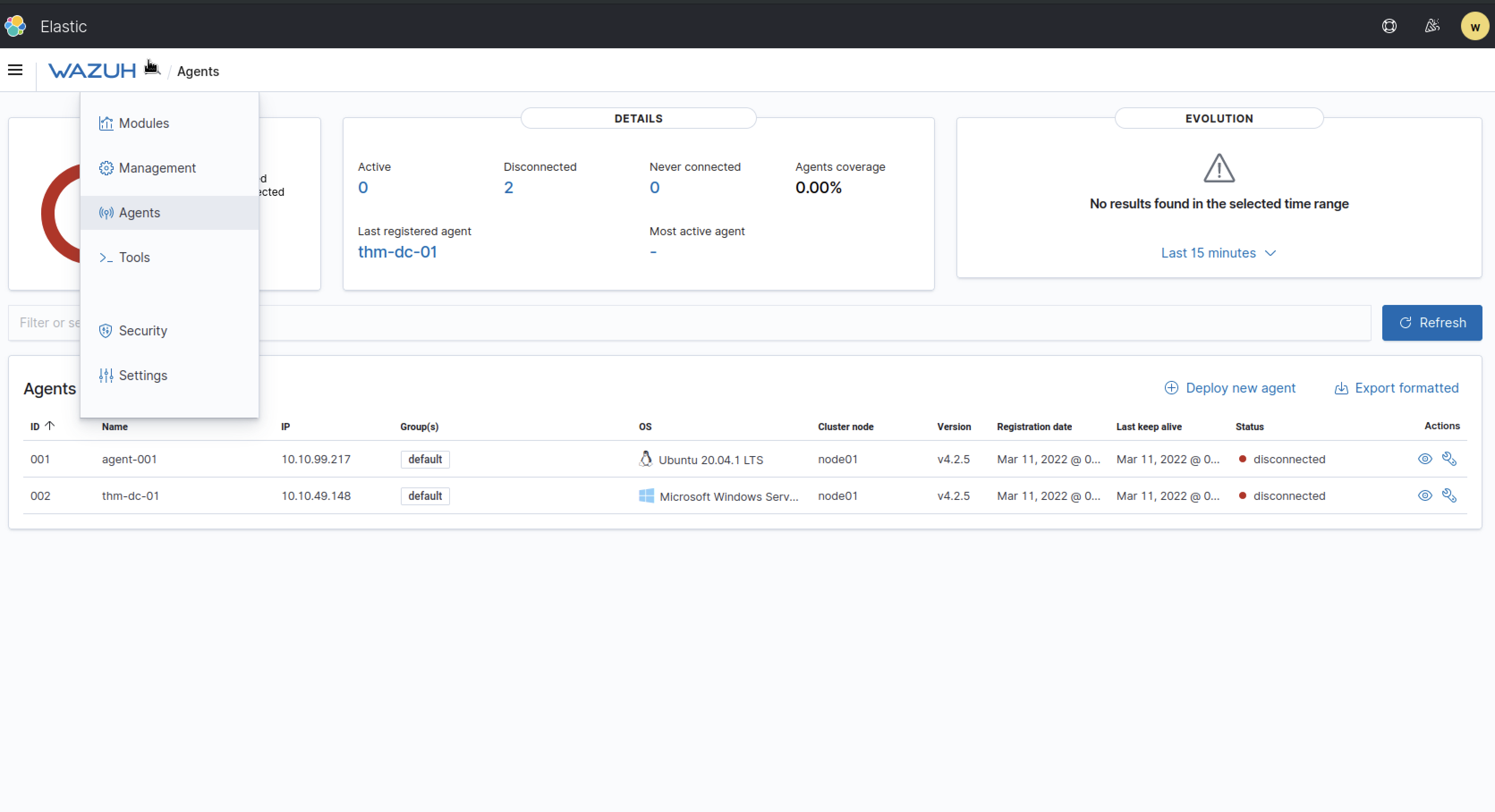Click the default group badge for agent-001
Viewport: 1495px width, 812px height.
click(x=425, y=459)
